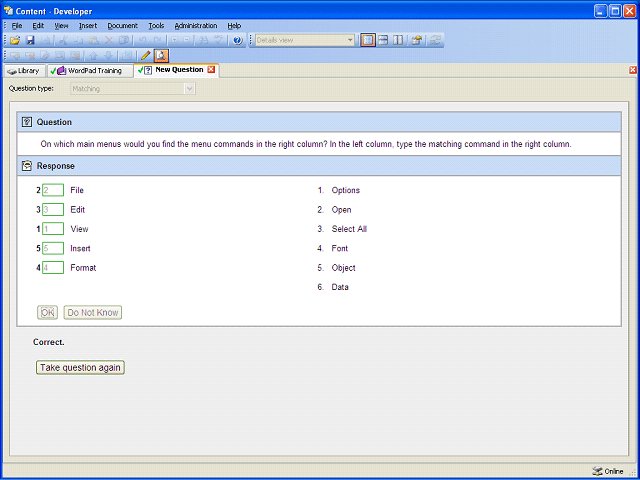Open the Help menu
The width and height of the screenshot is (640, 480).
(x=234, y=26)
